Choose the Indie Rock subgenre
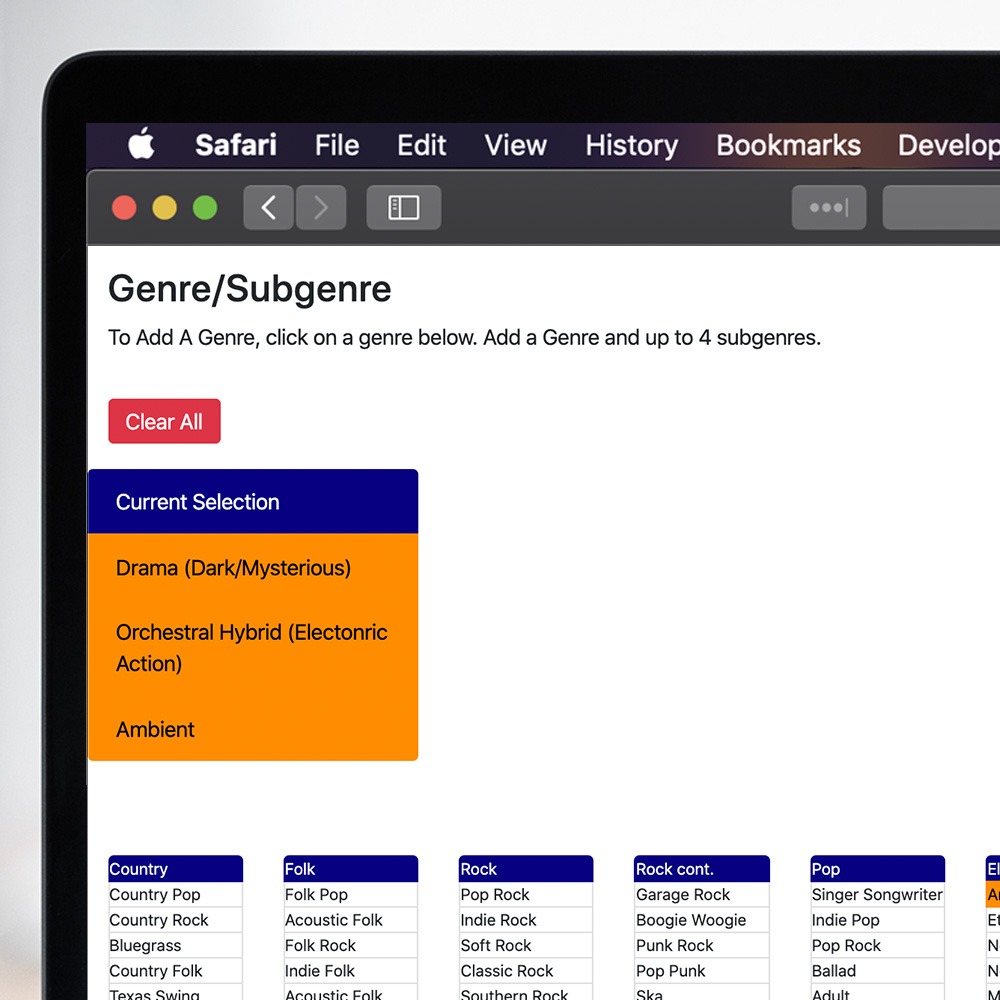 tap(526, 920)
